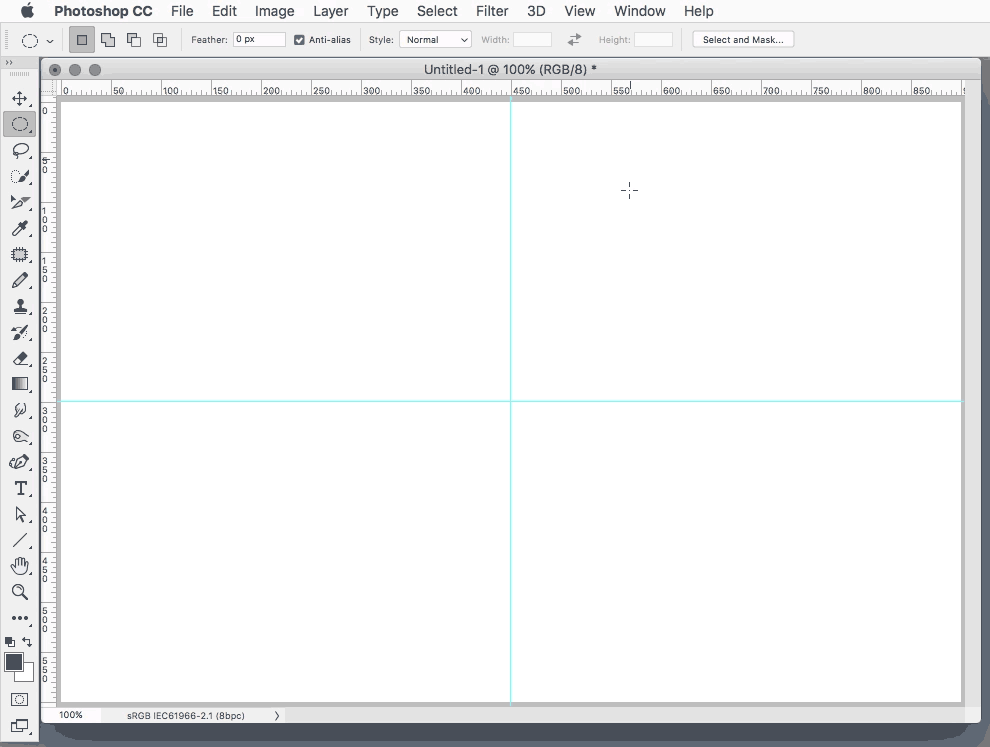Choose Subtract from selection mode
Screen dimensions: 990x747
134,40
